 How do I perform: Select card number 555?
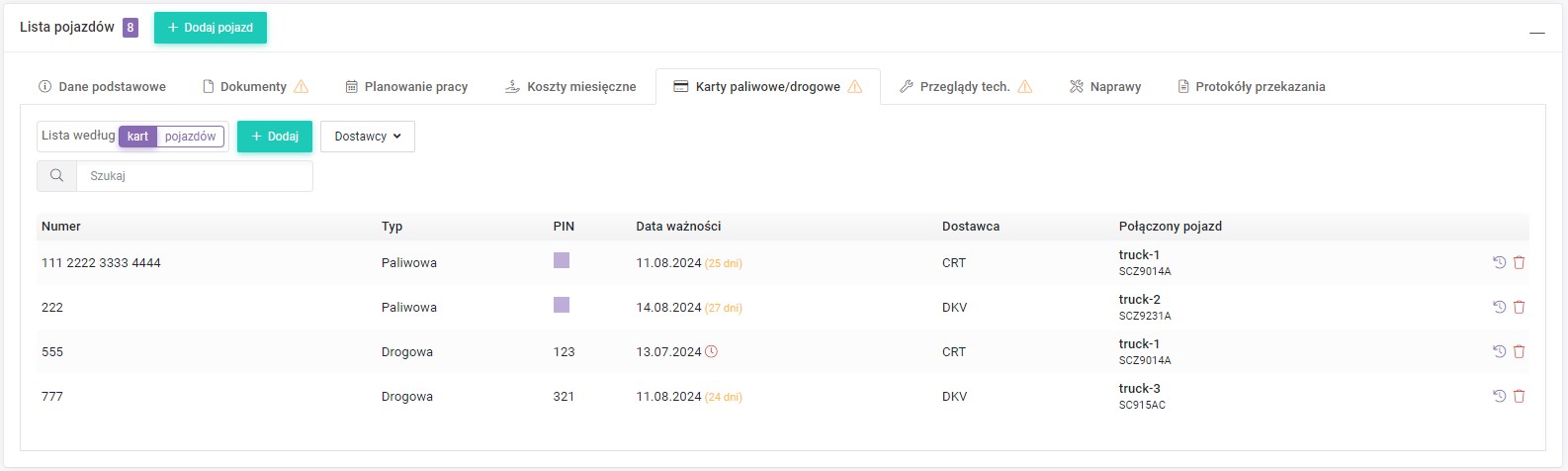point(52,351)
